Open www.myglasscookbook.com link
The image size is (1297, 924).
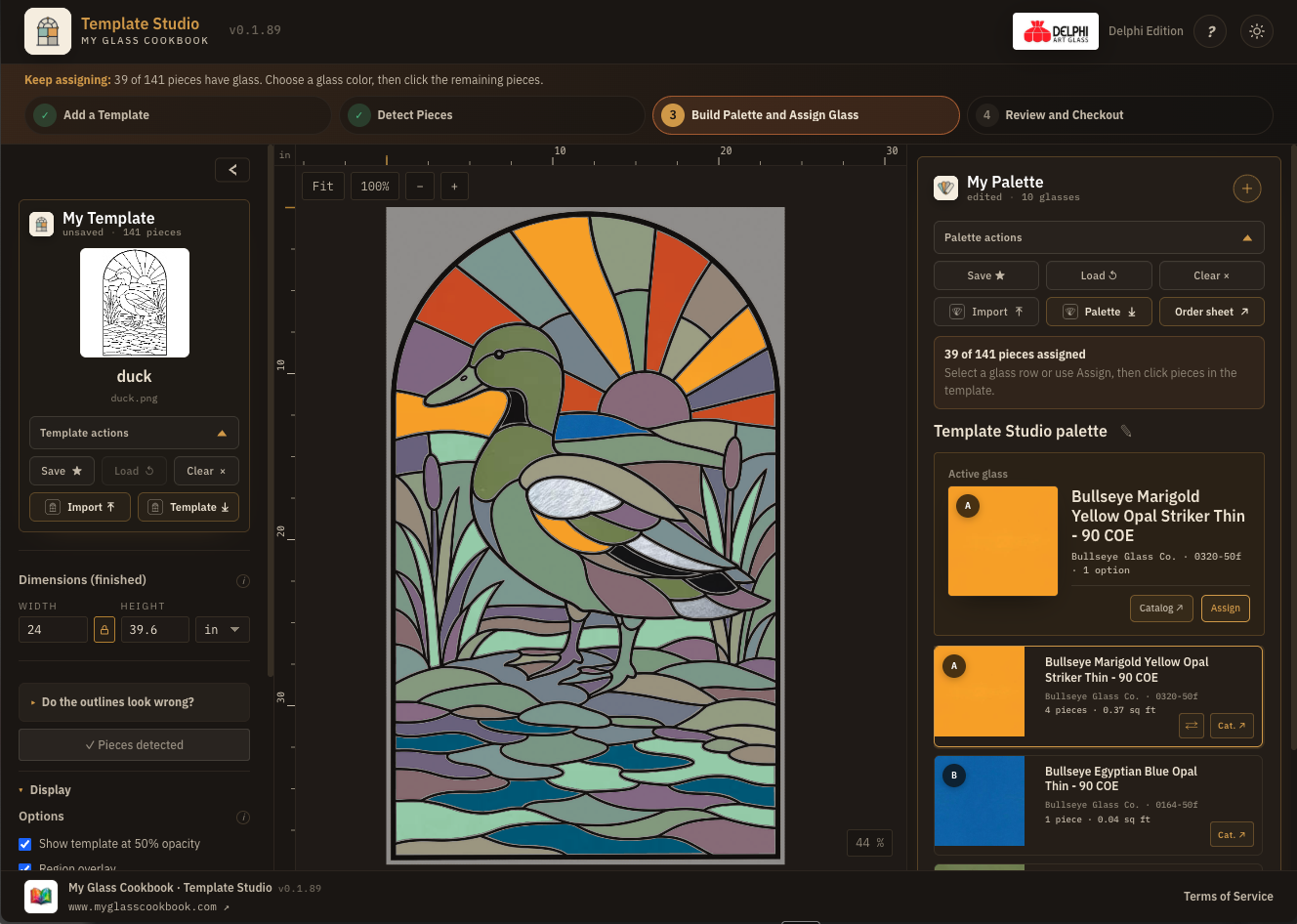(148, 907)
